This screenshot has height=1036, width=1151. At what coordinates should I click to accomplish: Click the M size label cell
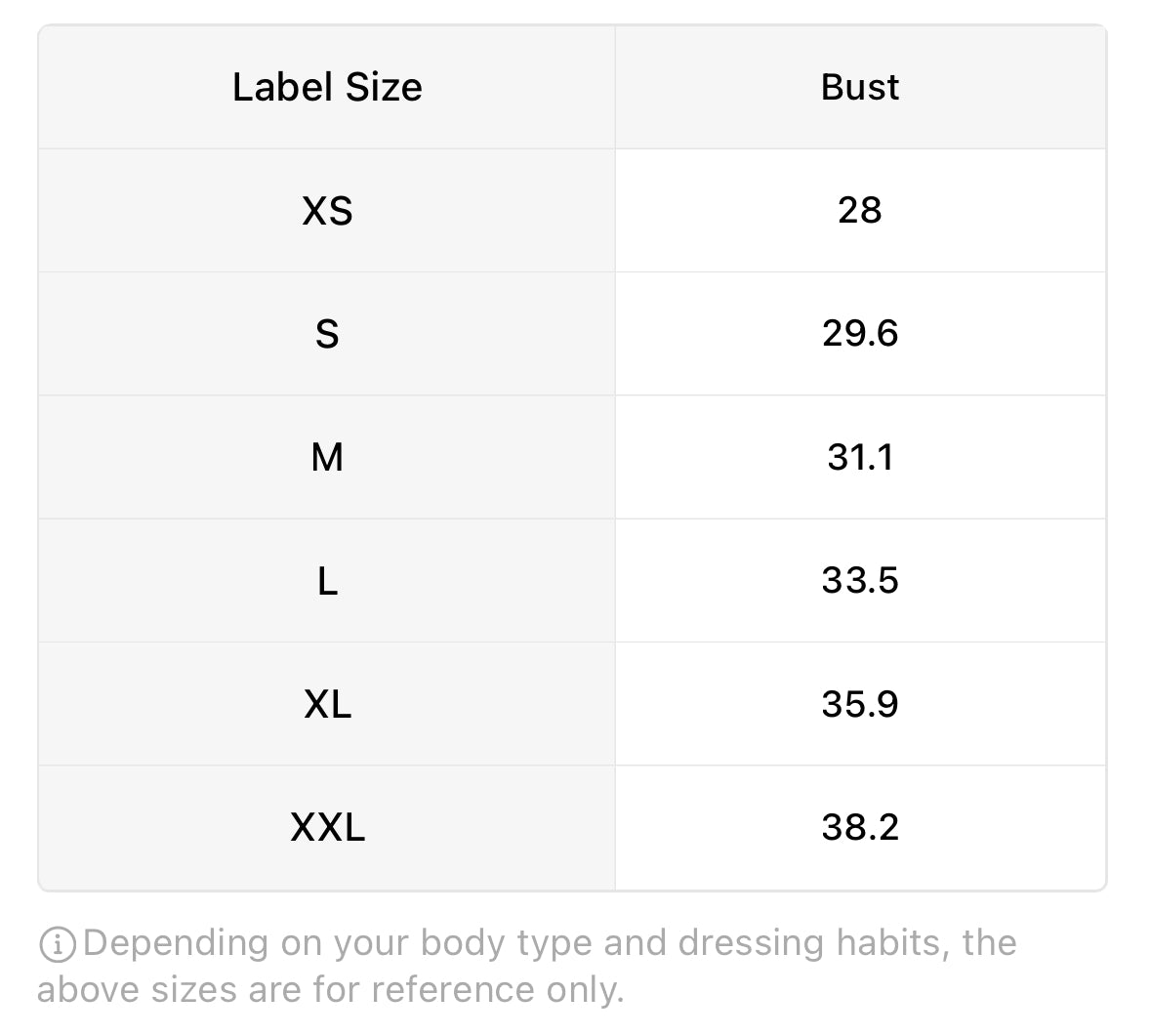point(327,457)
